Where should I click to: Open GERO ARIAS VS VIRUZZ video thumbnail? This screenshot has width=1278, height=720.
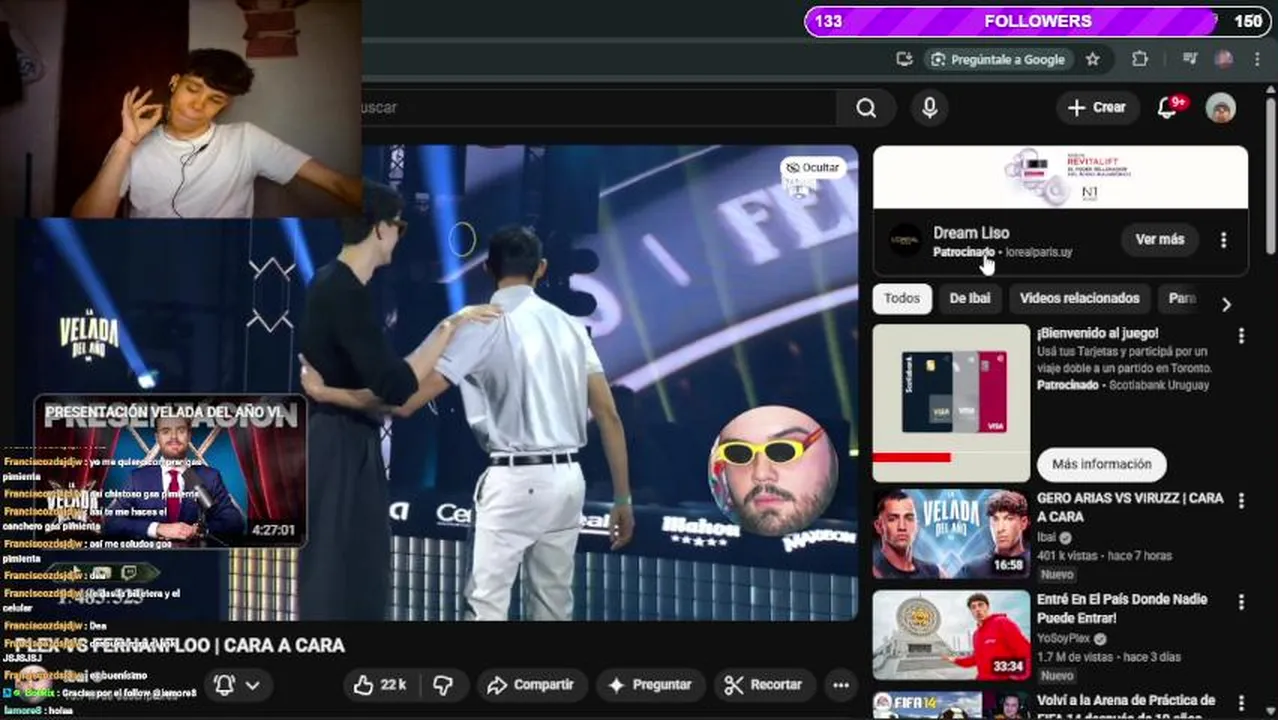pos(951,534)
